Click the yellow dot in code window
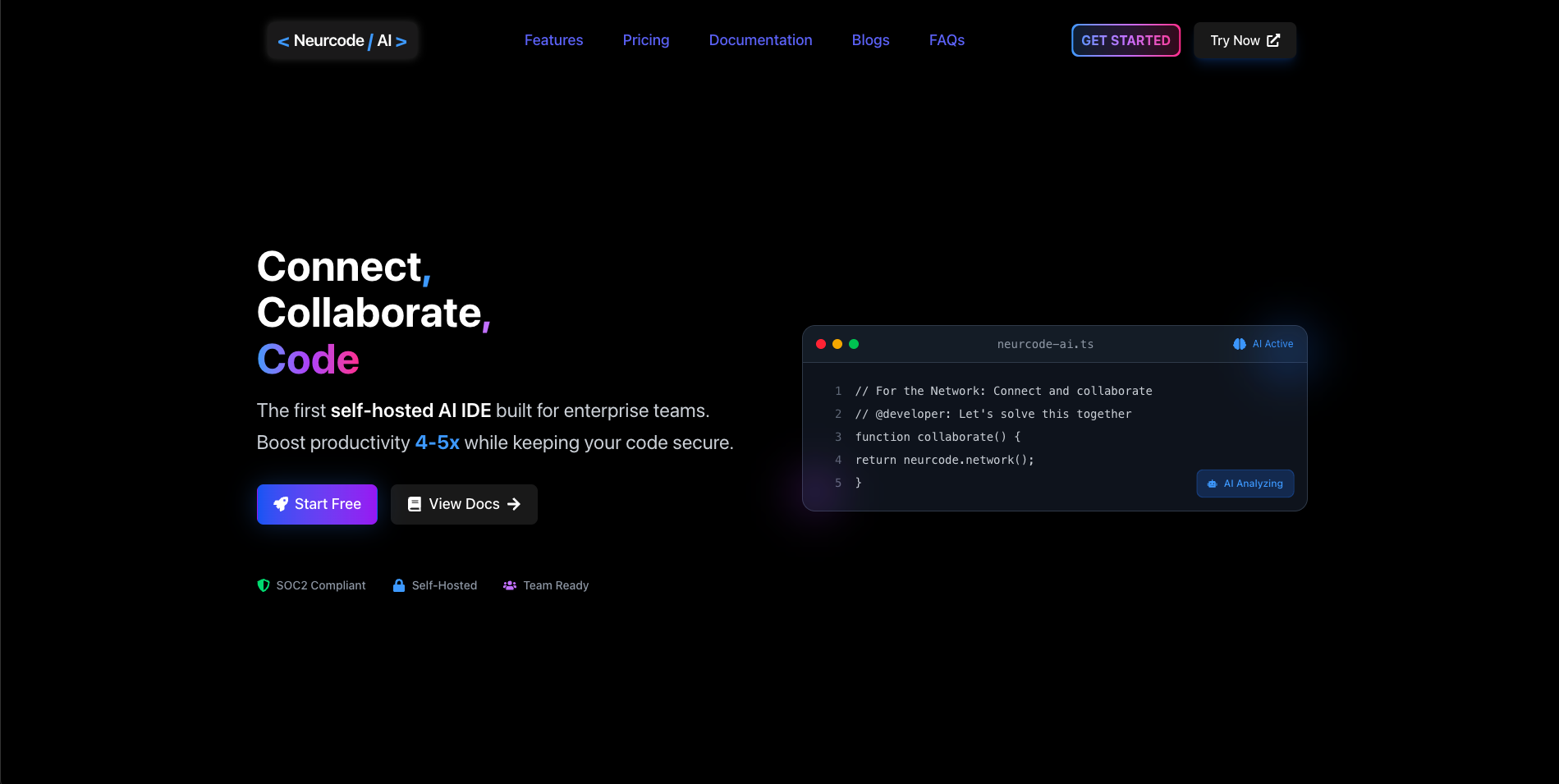Viewport: 1559px width, 784px height. [837, 344]
